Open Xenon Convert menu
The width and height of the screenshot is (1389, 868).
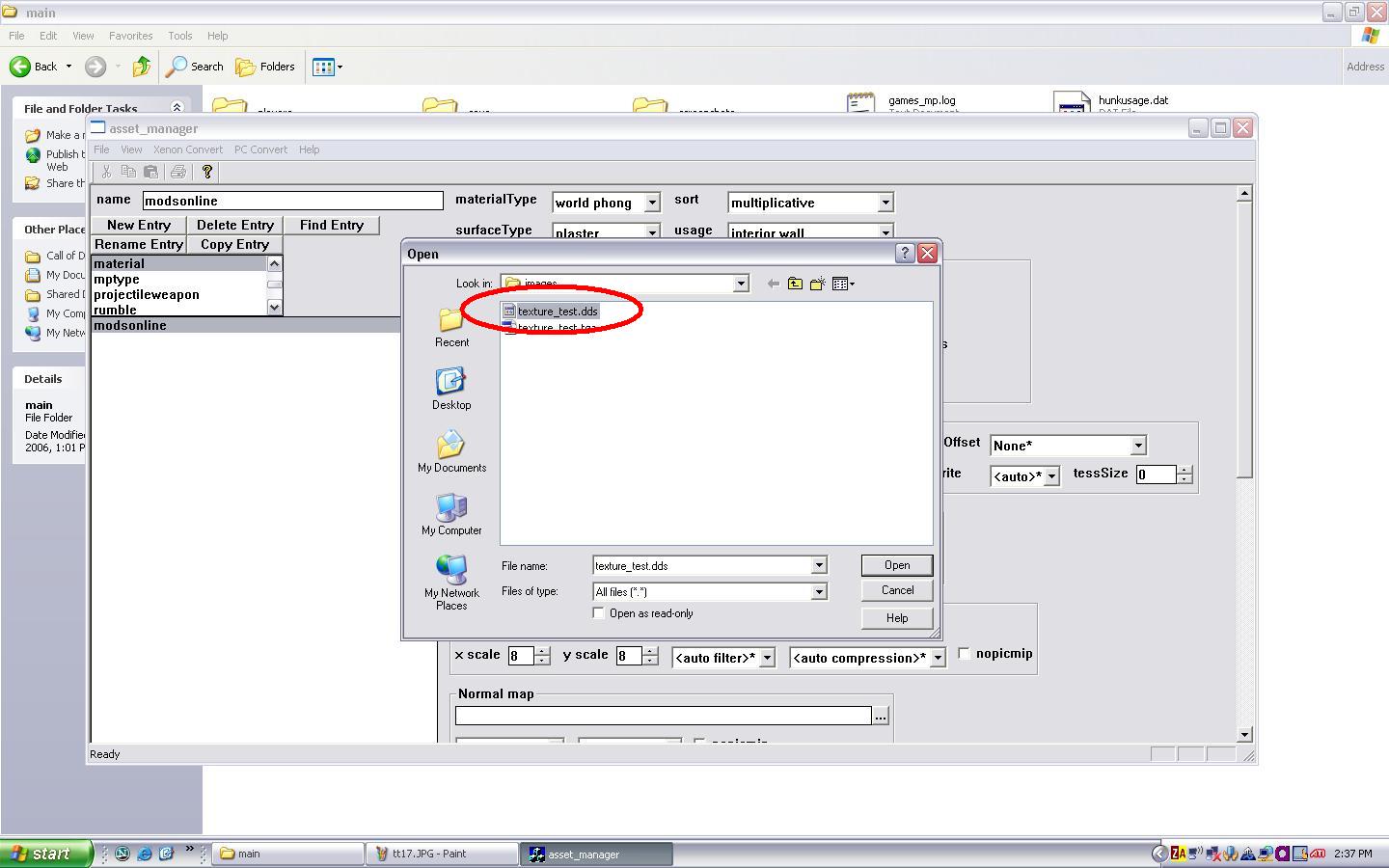pyautogui.click(x=188, y=149)
